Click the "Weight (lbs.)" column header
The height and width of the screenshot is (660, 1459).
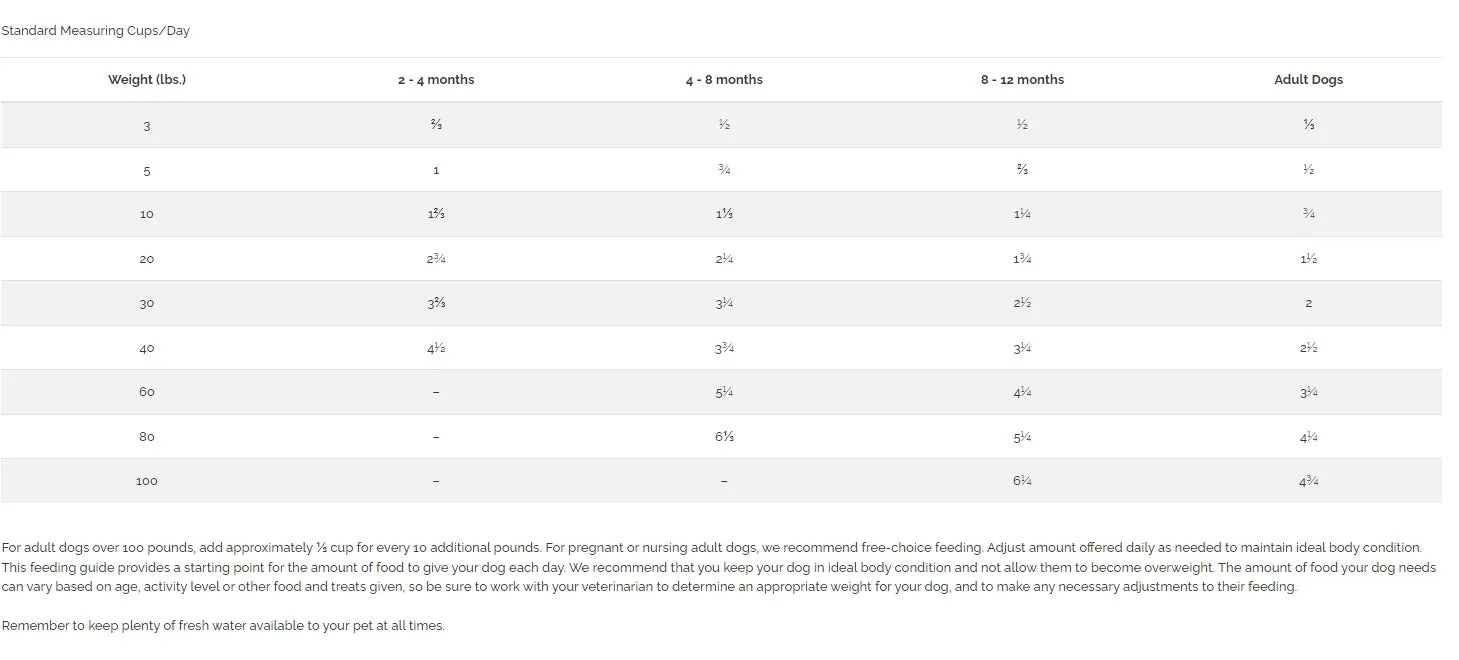click(147, 80)
